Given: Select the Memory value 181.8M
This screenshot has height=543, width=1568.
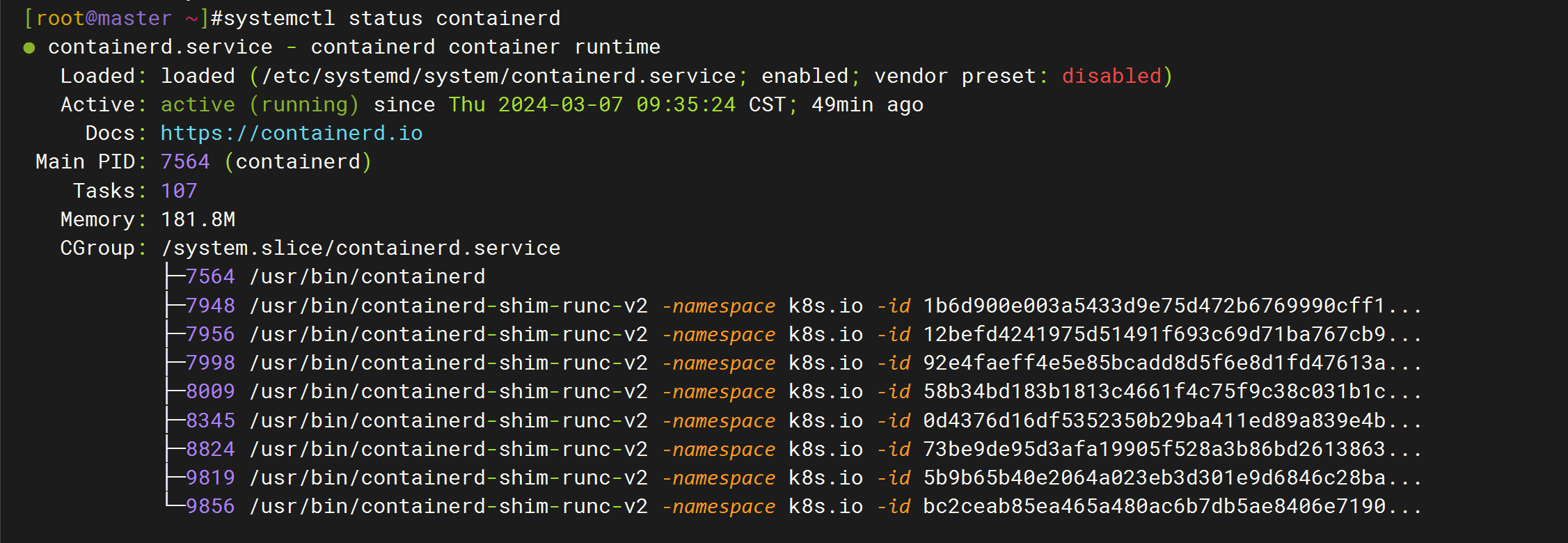Looking at the screenshot, I should click(x=198, y=219).
